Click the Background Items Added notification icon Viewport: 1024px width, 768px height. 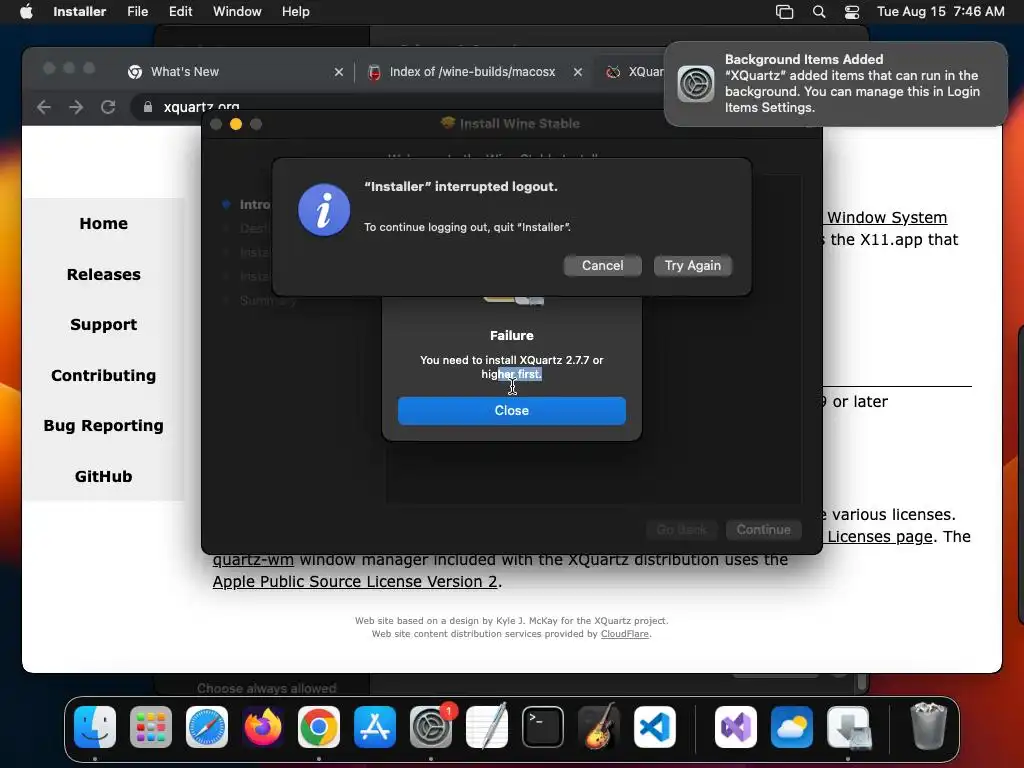click(x=696, y=84)
